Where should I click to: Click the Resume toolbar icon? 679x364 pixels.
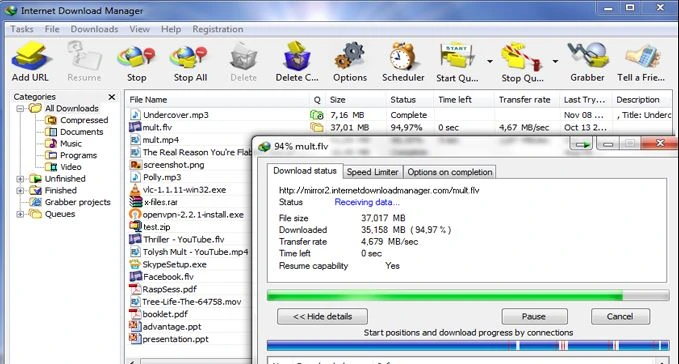(x=84, y=56)
